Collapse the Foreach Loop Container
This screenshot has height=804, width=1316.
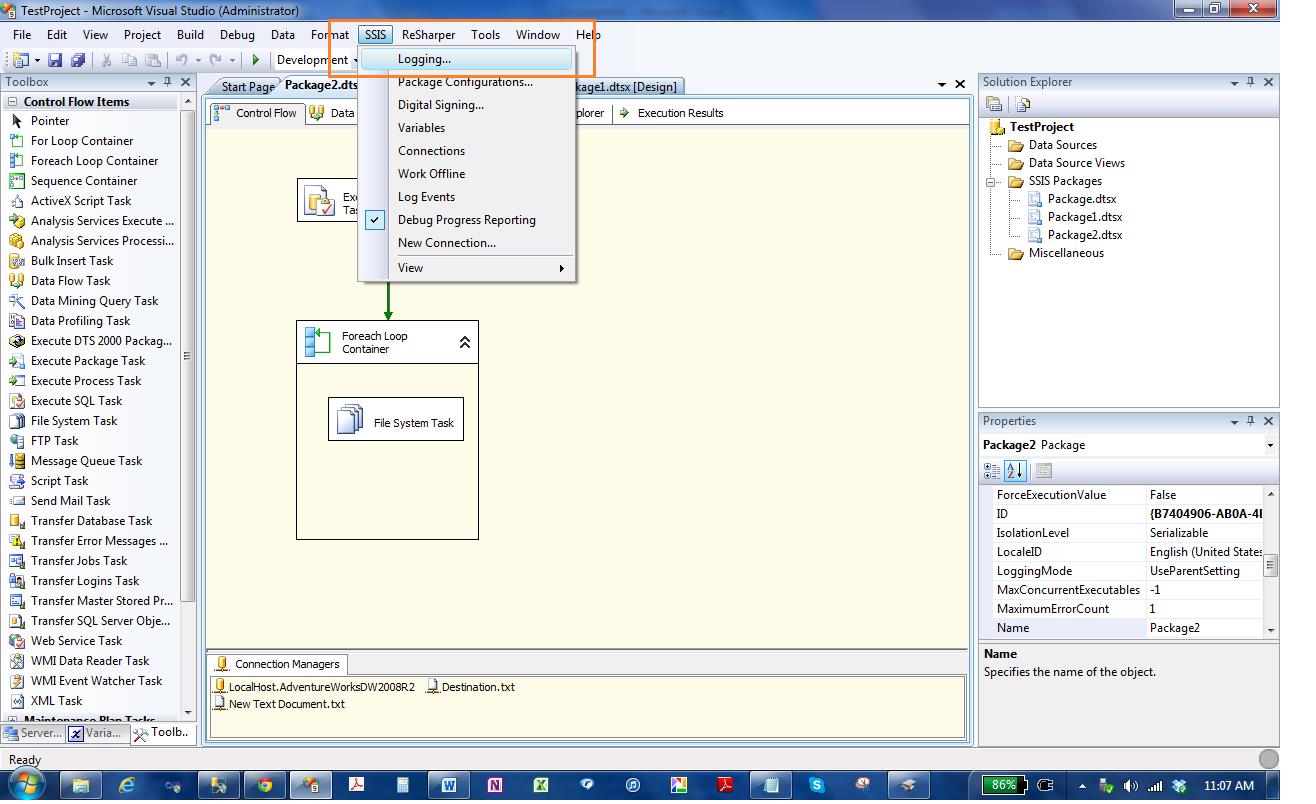click(x=463, y=341)
